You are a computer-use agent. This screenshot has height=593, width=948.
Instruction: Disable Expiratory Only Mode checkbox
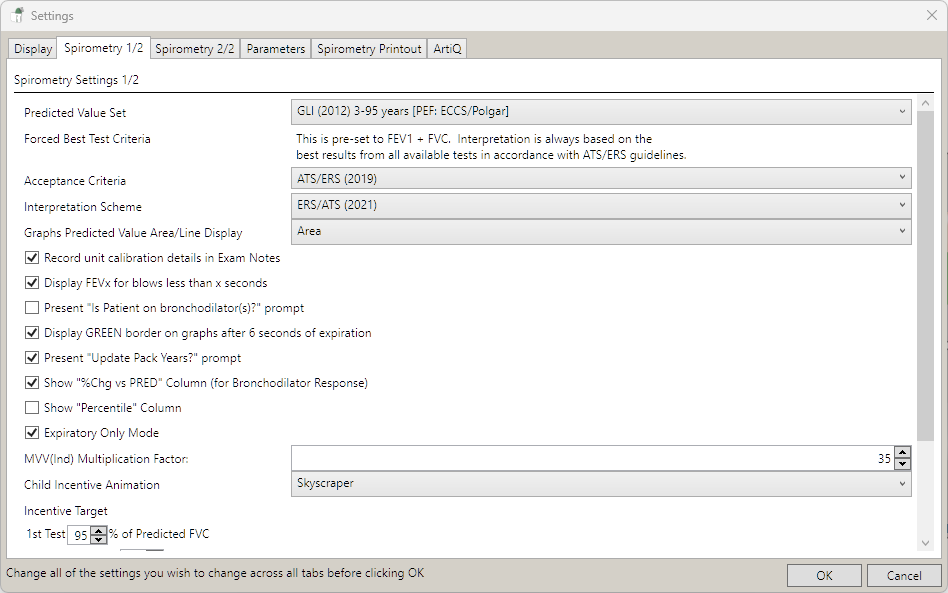[32, 433]
